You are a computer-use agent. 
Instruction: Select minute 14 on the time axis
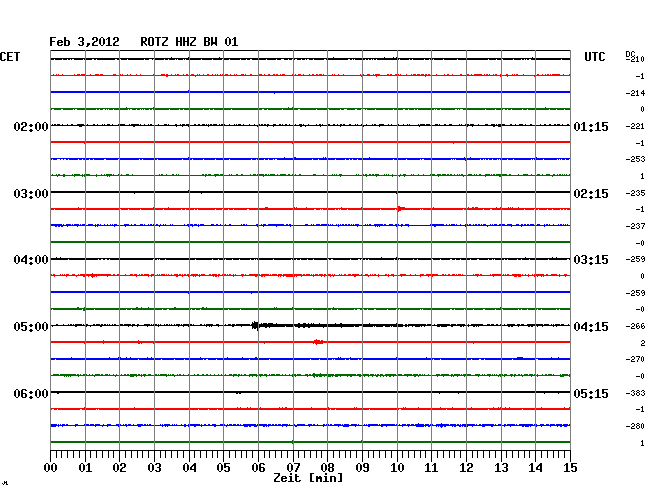(x=535, y=468)
